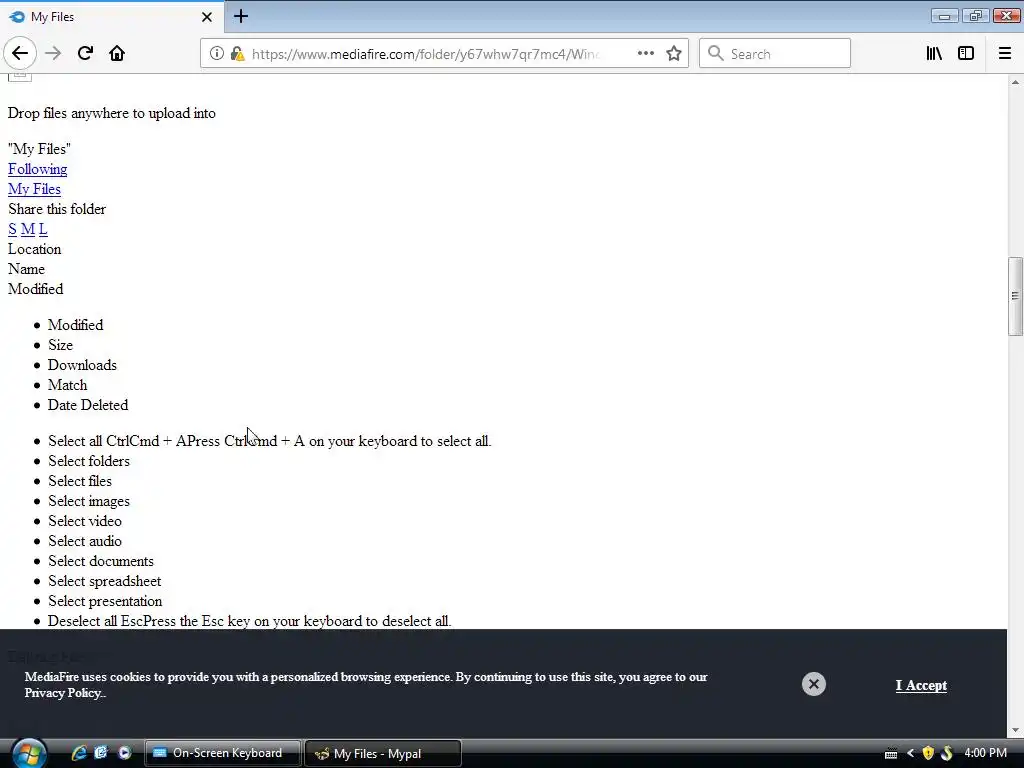The width and height of the screenshot is (1024, 768).
Task: Select the My Files browser tab
Action: coord(112,17)
